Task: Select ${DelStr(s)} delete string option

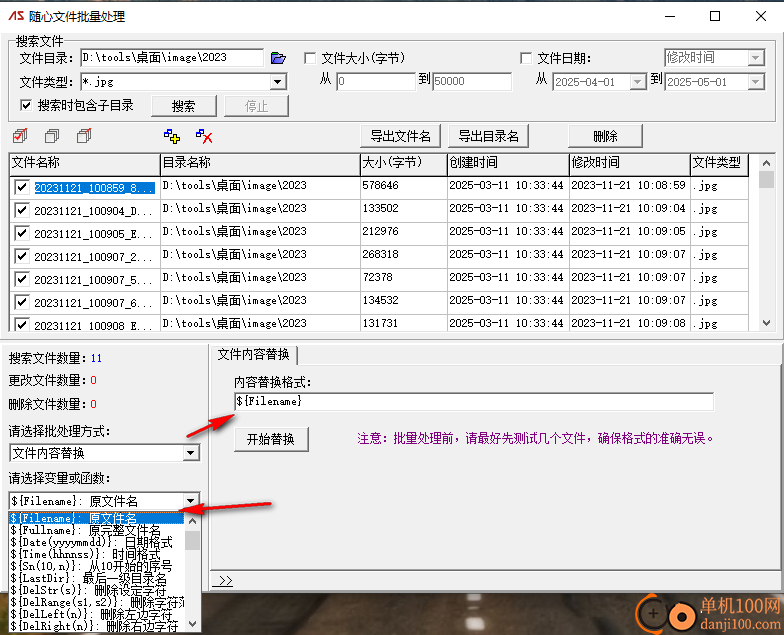Action: pos(96,590)
